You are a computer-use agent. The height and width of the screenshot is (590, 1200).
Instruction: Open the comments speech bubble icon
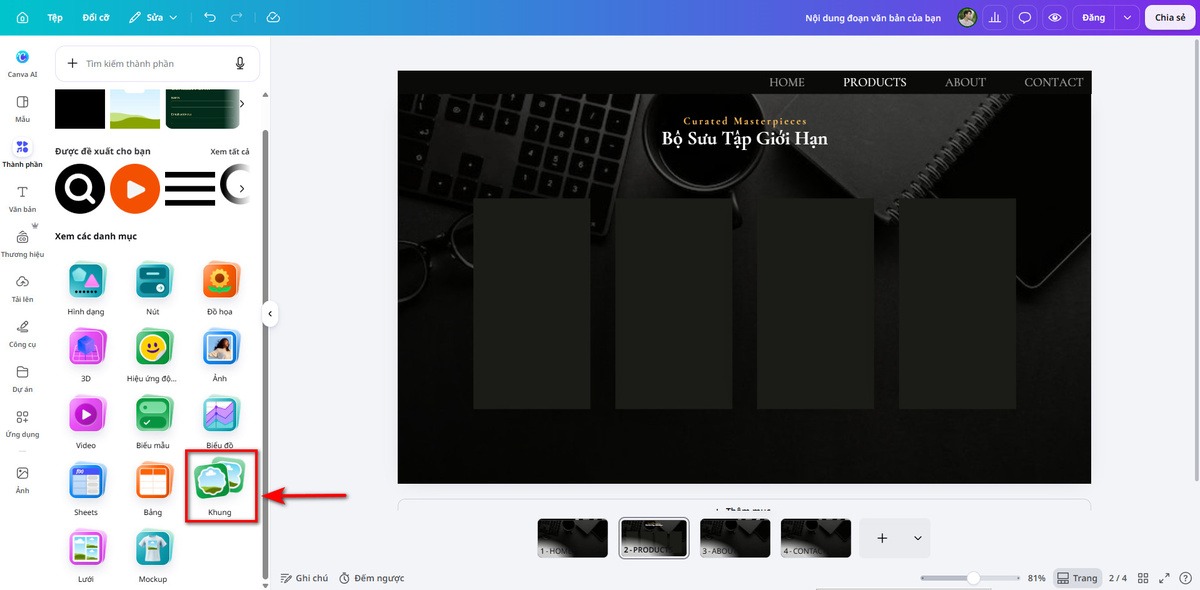coord(1024,17)
